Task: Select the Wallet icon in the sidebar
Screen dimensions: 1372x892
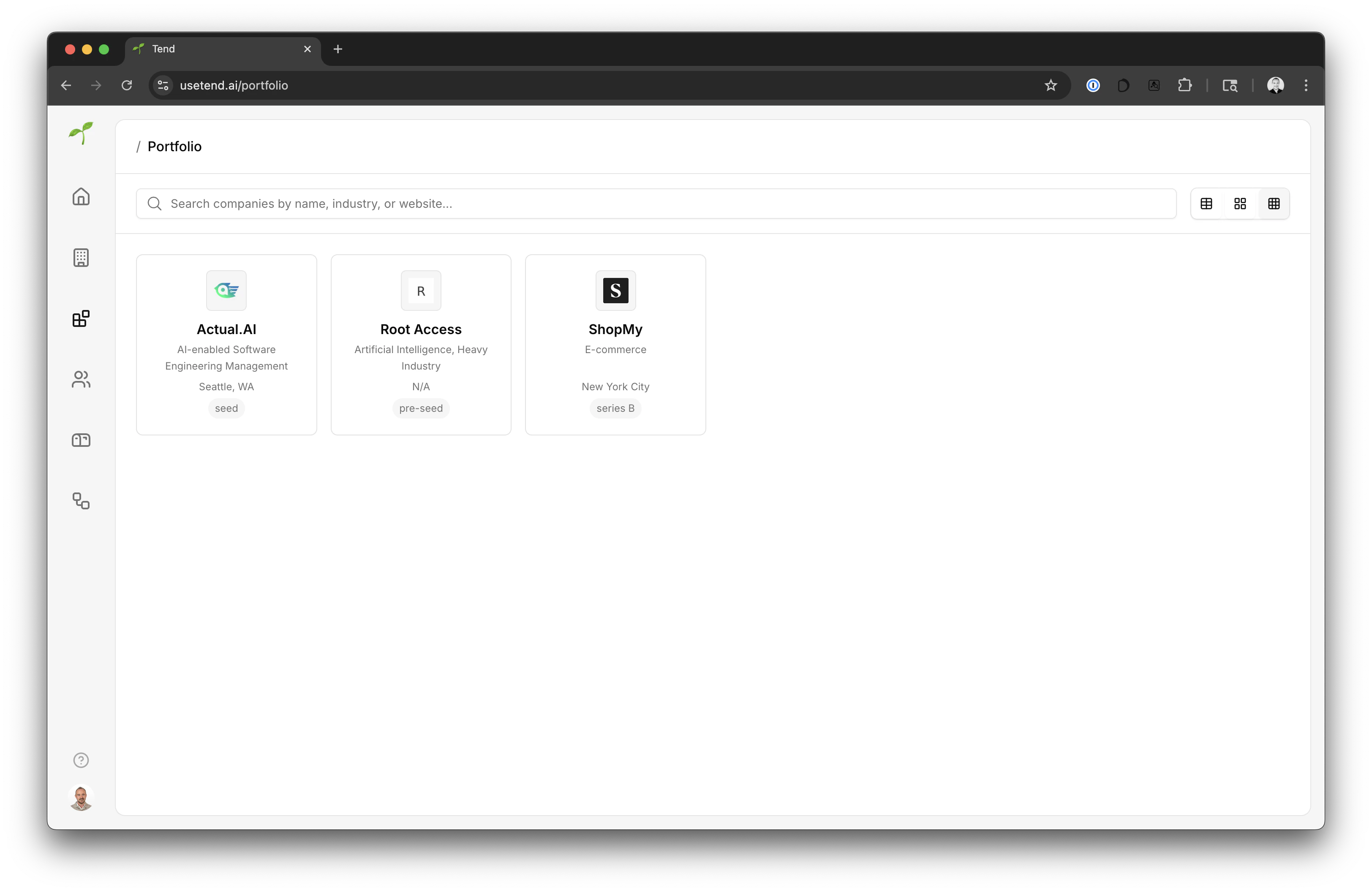Action: 81,440
